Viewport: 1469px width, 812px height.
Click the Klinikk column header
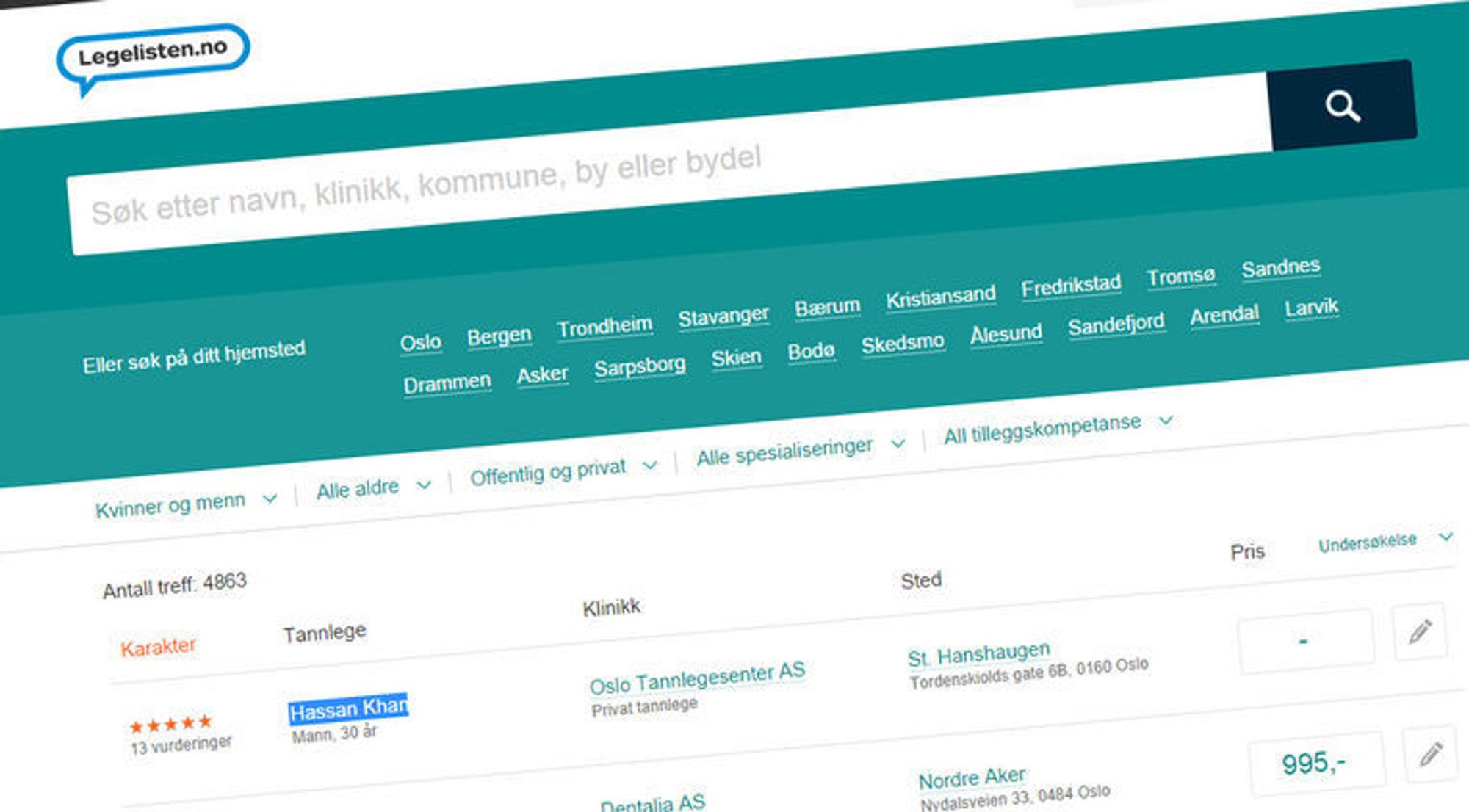click(611, 607)
